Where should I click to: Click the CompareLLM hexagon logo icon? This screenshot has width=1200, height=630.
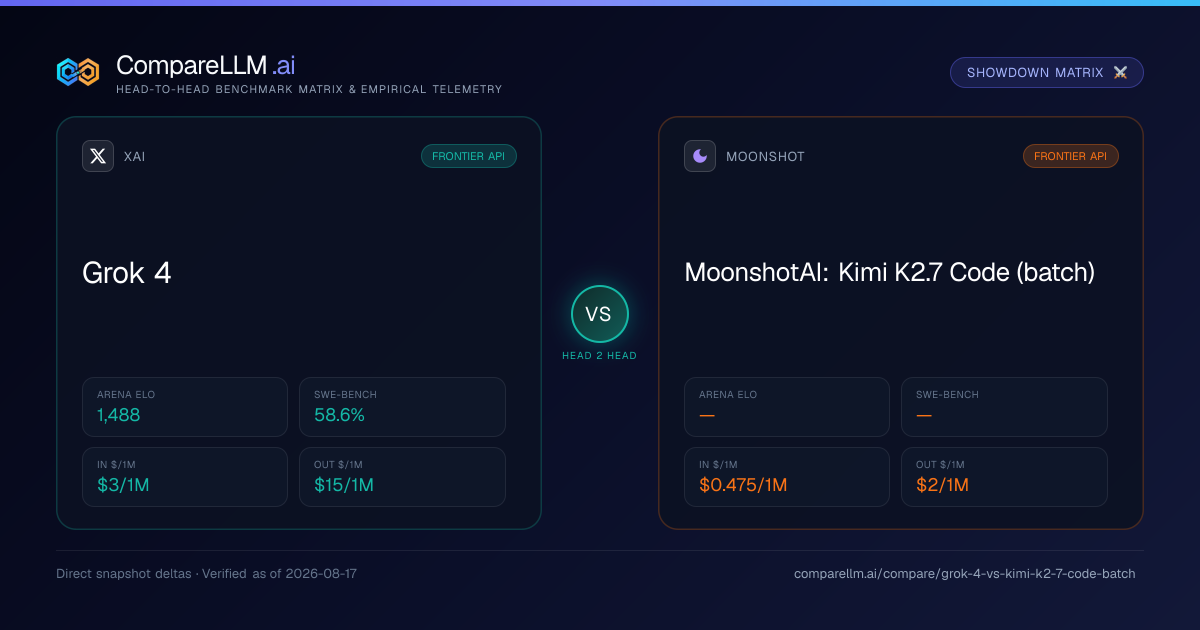pyautogui.click(x=78, y=72)
